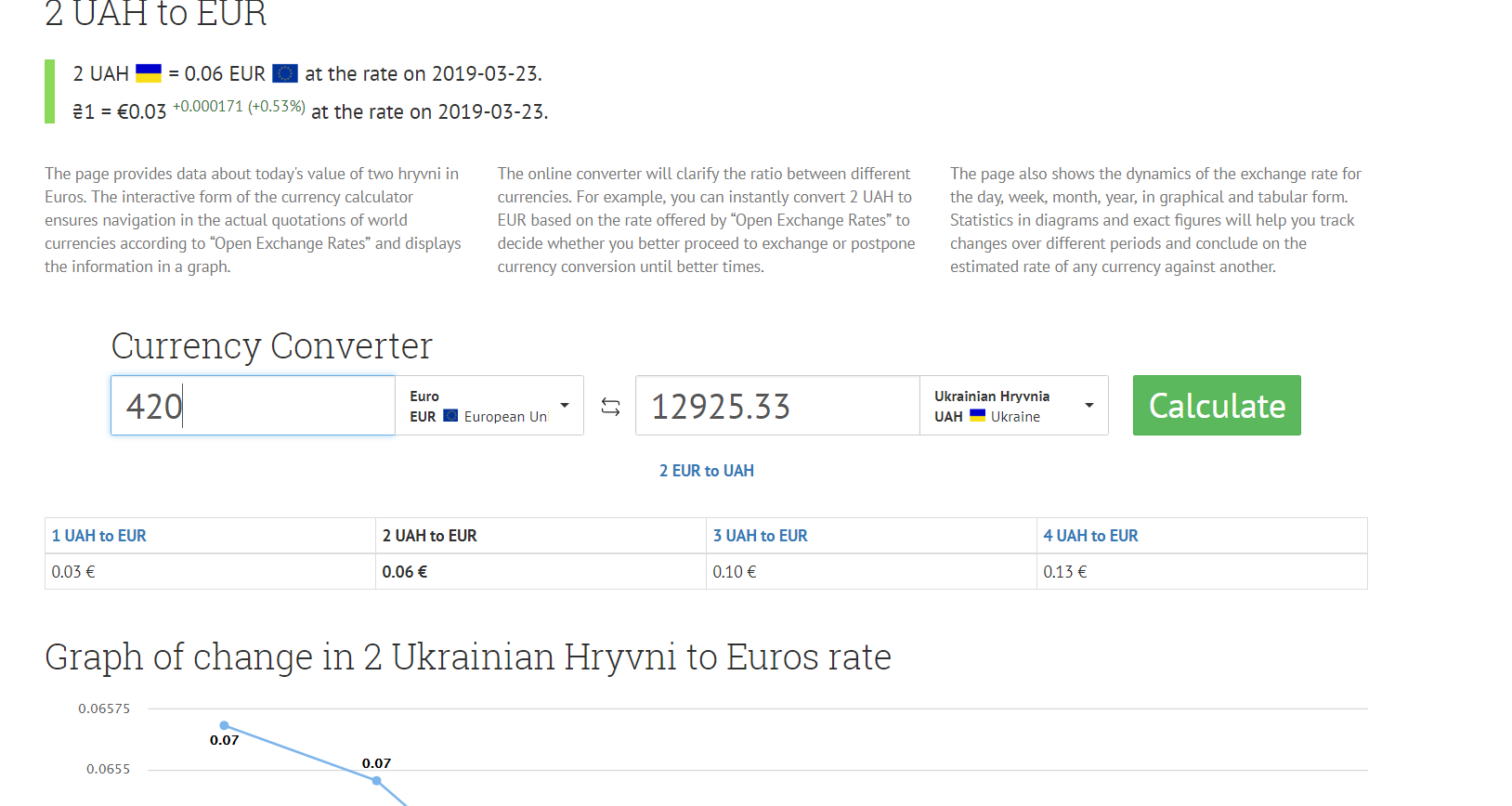Image resolution: width=1512 pixels, height=806 pixels.
Task: Click the 0.06 € table cell
Action: click(x=541, y=572)
